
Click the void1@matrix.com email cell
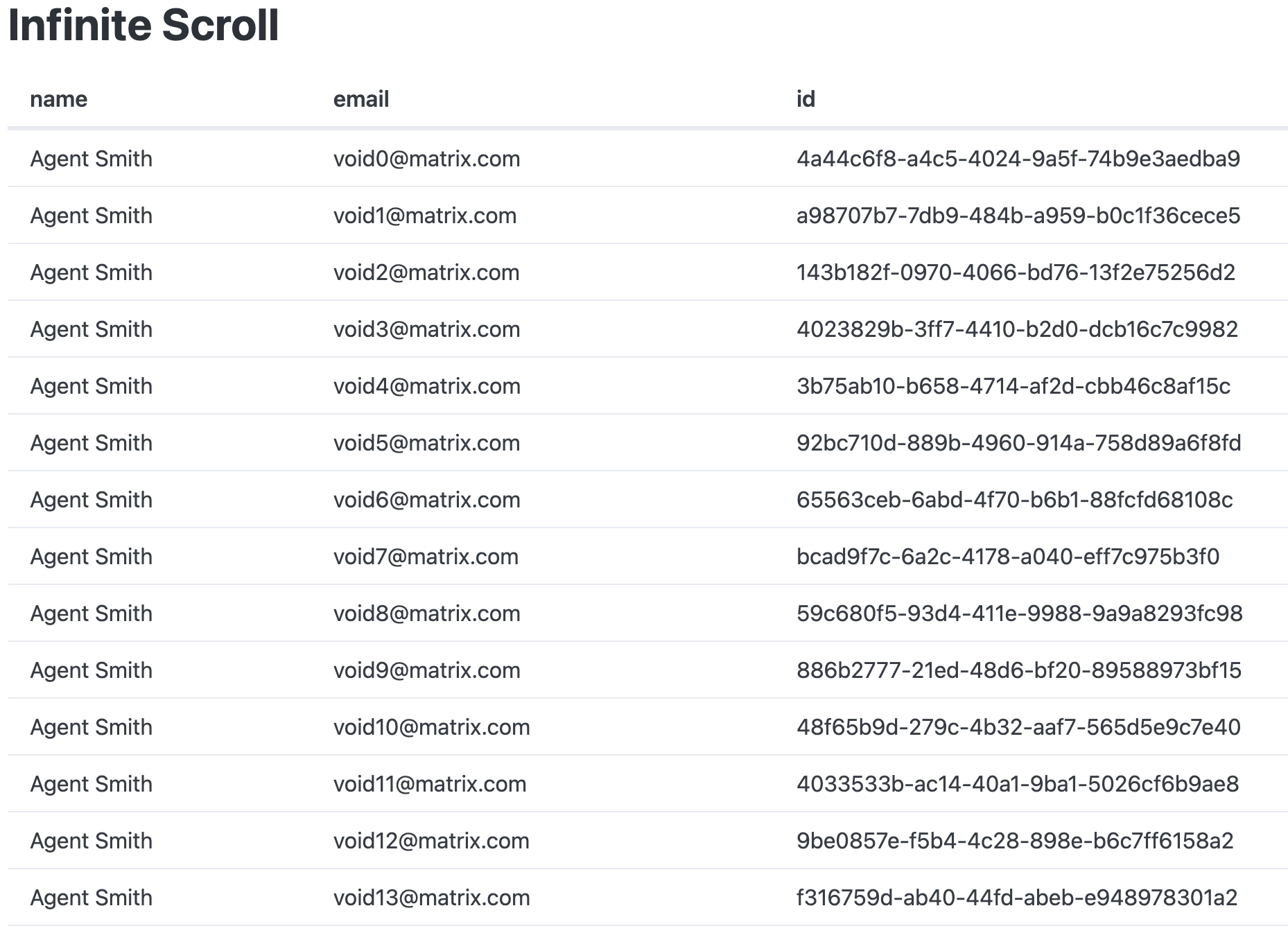click(x=425, y=216)
